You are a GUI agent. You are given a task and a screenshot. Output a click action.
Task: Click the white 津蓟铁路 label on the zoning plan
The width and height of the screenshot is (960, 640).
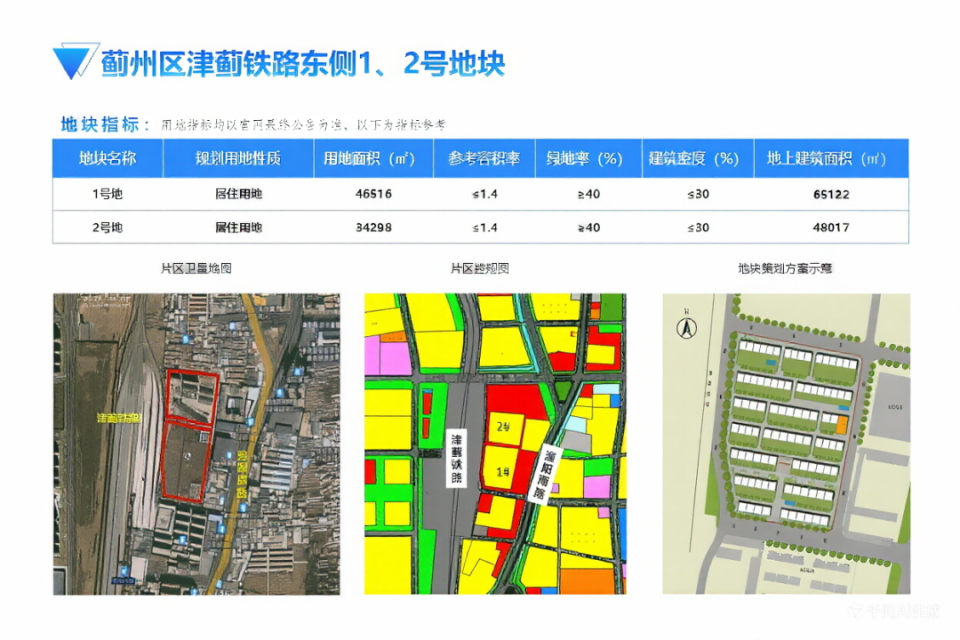[457, 458]
